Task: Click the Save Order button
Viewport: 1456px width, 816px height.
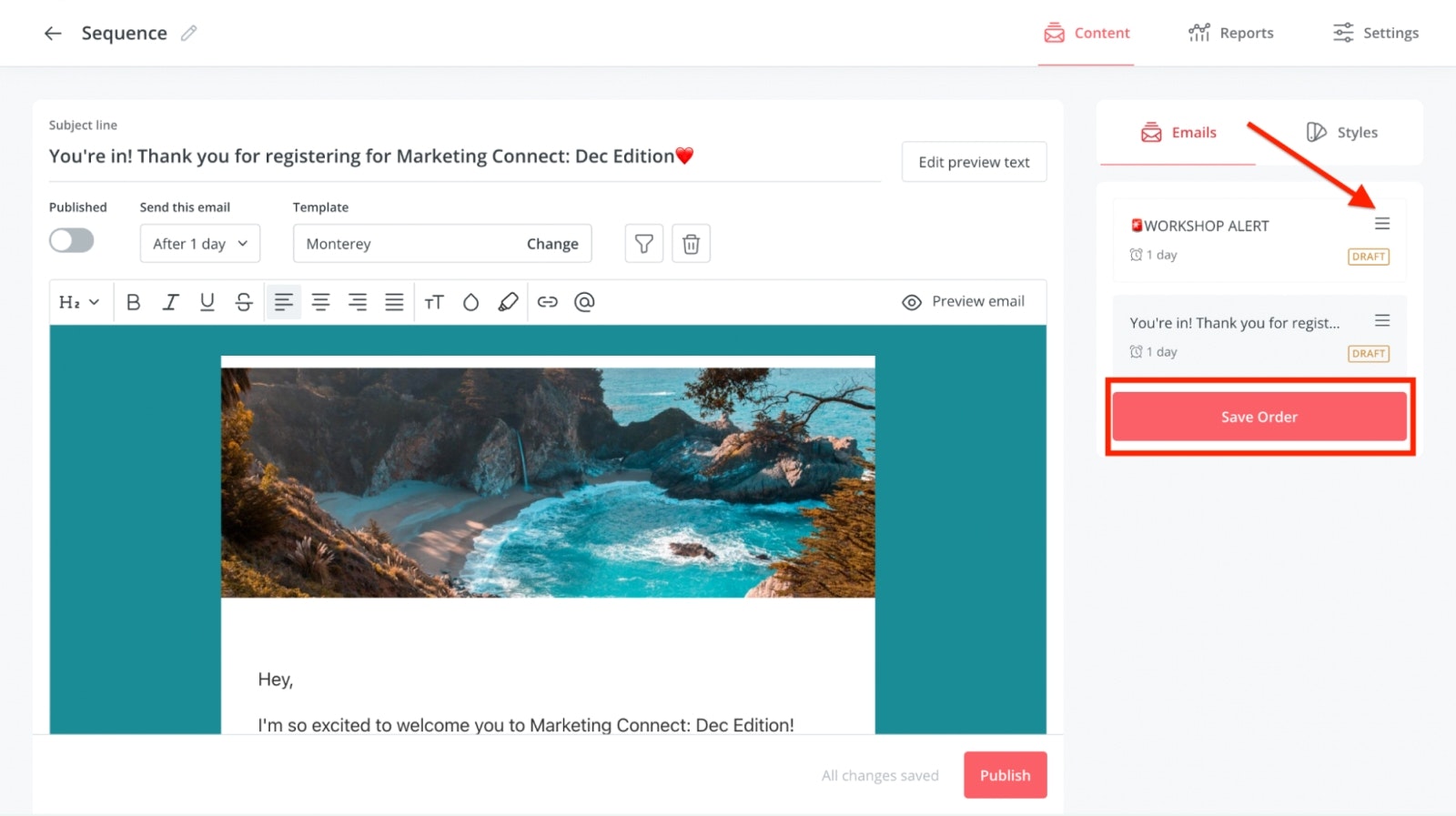Action: pos(1259,417)
